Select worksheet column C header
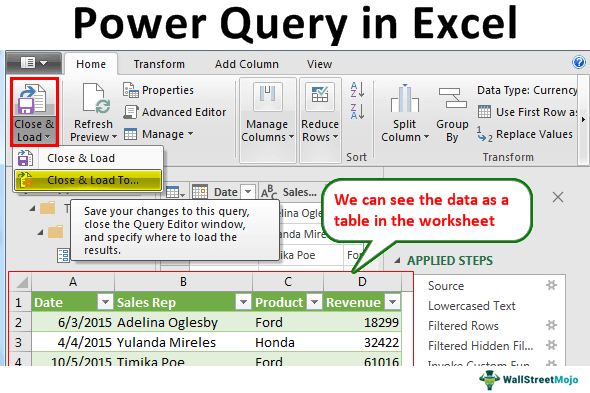This screenshot has height=393, width=590. coord(288,282)
